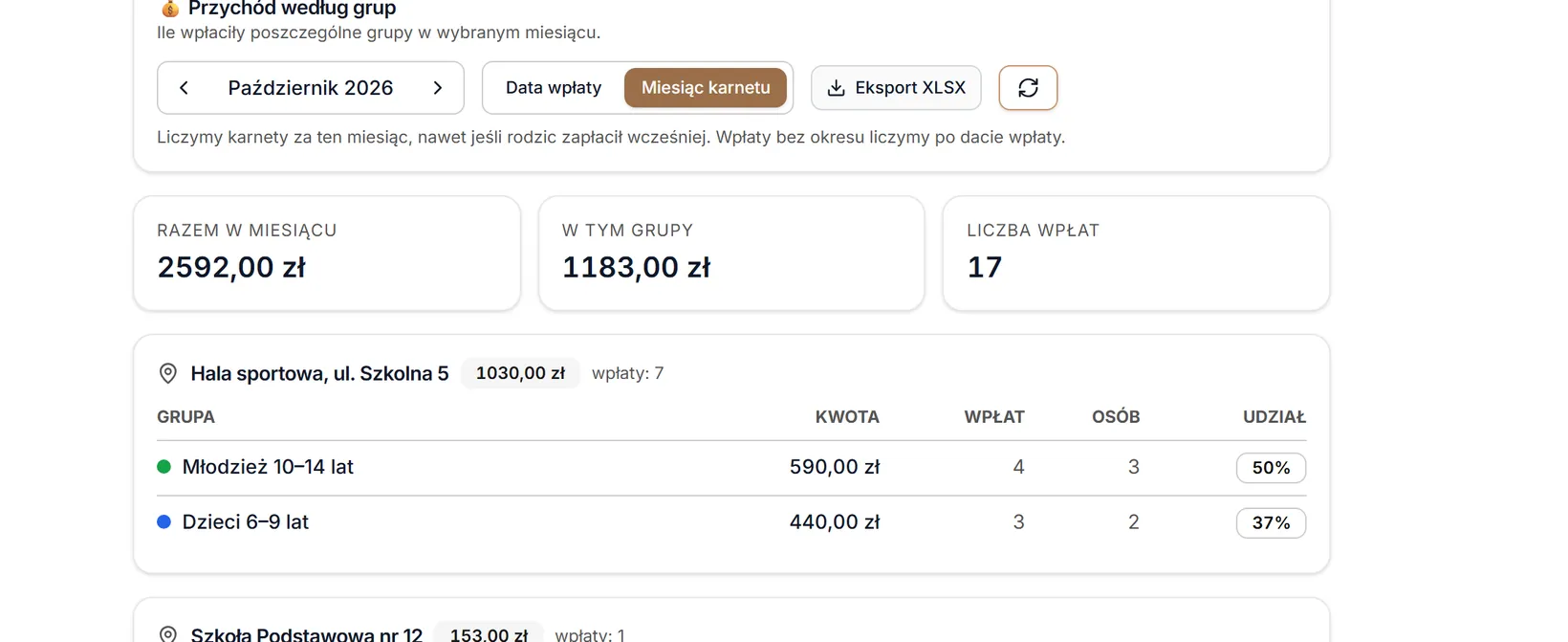
Task: Click the KWOTA column header
Action: [847, 417]
